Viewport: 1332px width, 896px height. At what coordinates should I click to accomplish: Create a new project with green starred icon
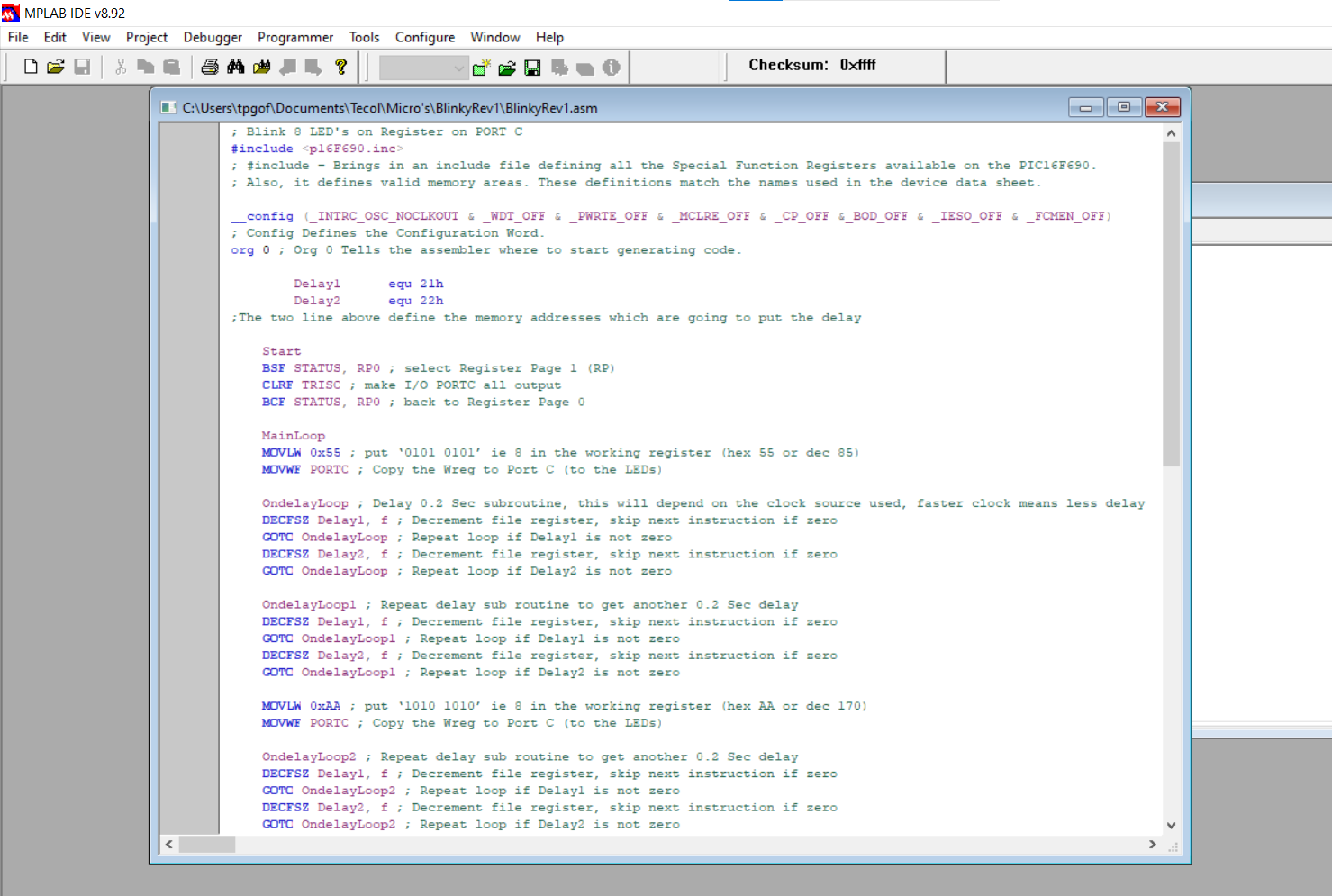point(482,68)
